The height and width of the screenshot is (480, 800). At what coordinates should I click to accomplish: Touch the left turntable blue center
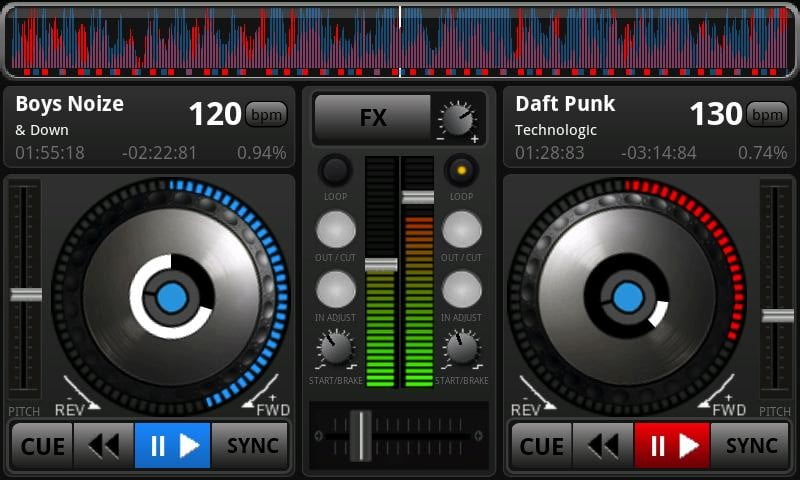(172, 297)
